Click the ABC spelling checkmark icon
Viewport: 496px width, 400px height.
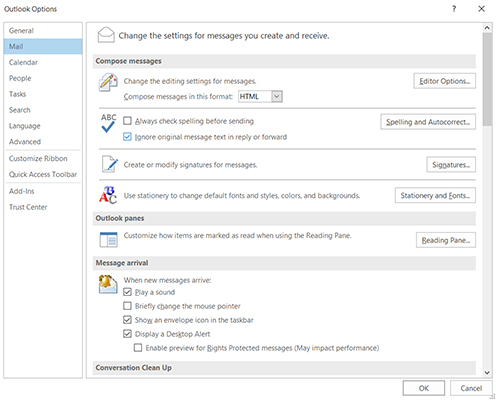click(x=108, y=123)
